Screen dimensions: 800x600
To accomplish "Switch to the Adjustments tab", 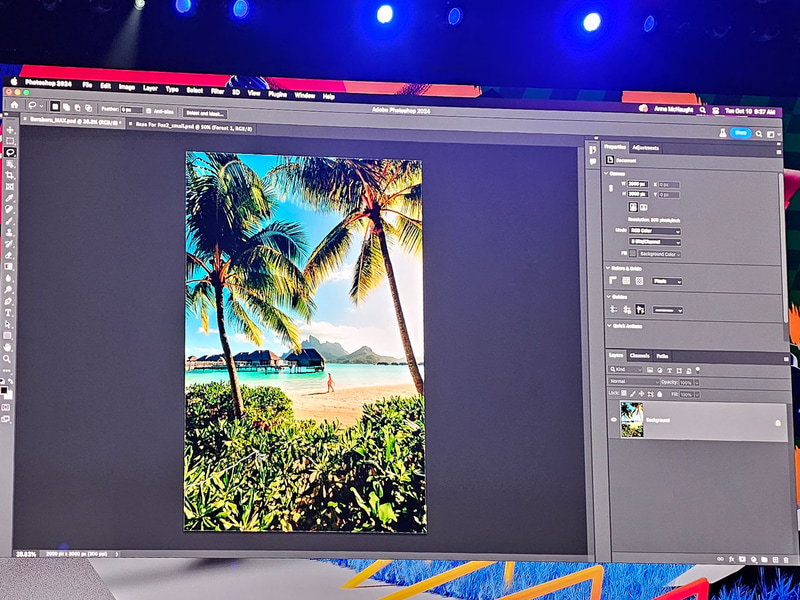I will 645,148.
